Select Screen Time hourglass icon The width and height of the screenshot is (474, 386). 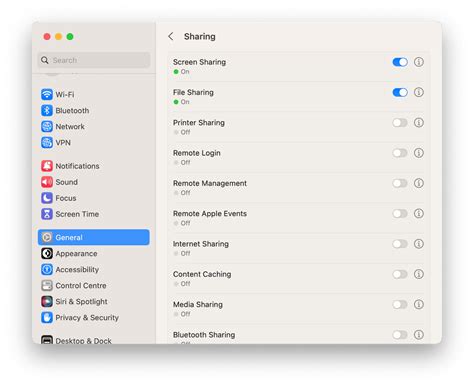[47, 214]
